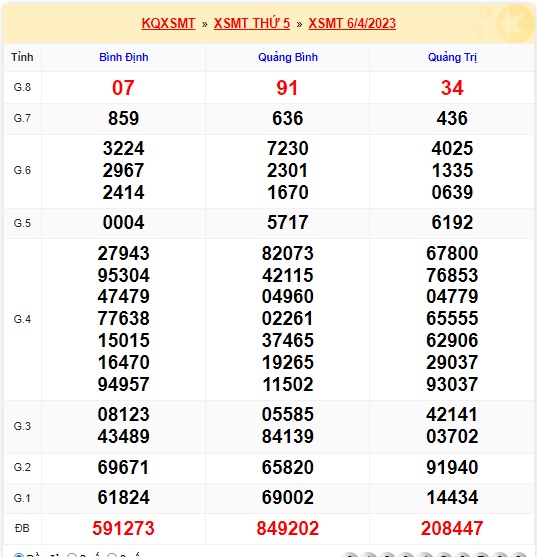This screenshot has width=537, height=557.
Task: Open the XSMT 6/4/2023 link
Action: 352,23
